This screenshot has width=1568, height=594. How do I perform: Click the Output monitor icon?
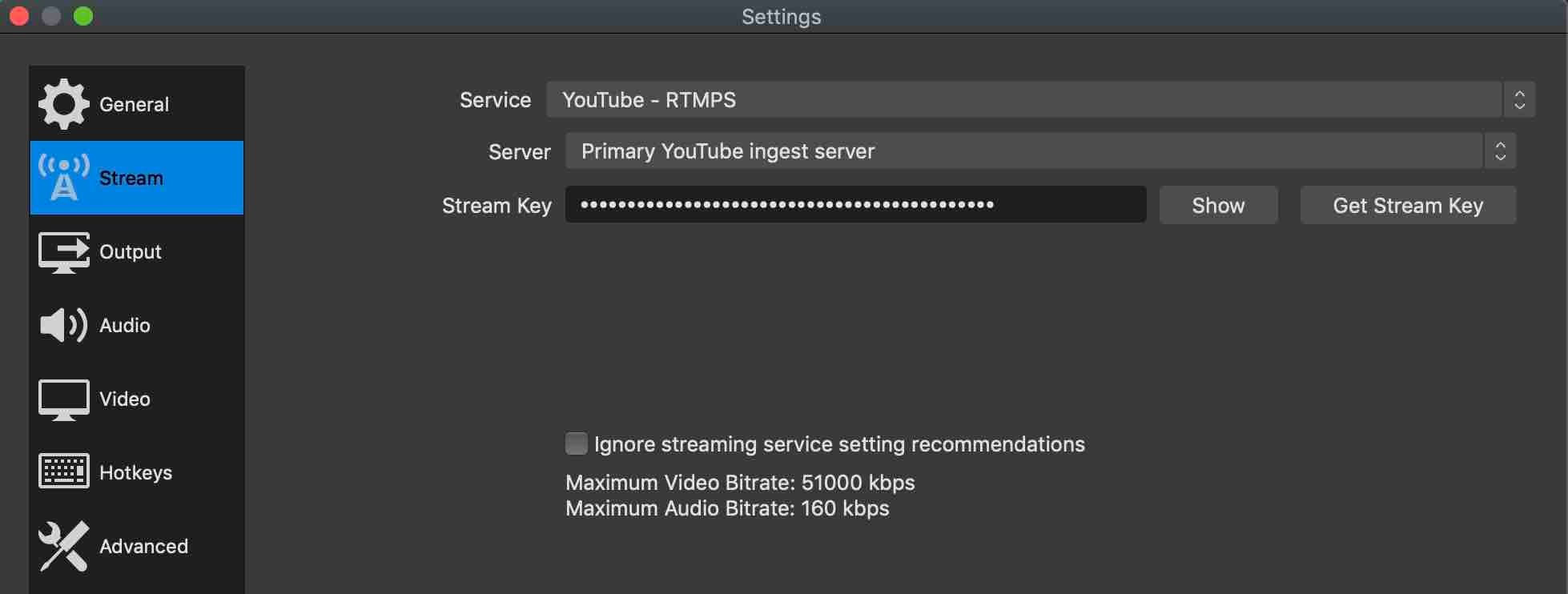tap(62, 251)
